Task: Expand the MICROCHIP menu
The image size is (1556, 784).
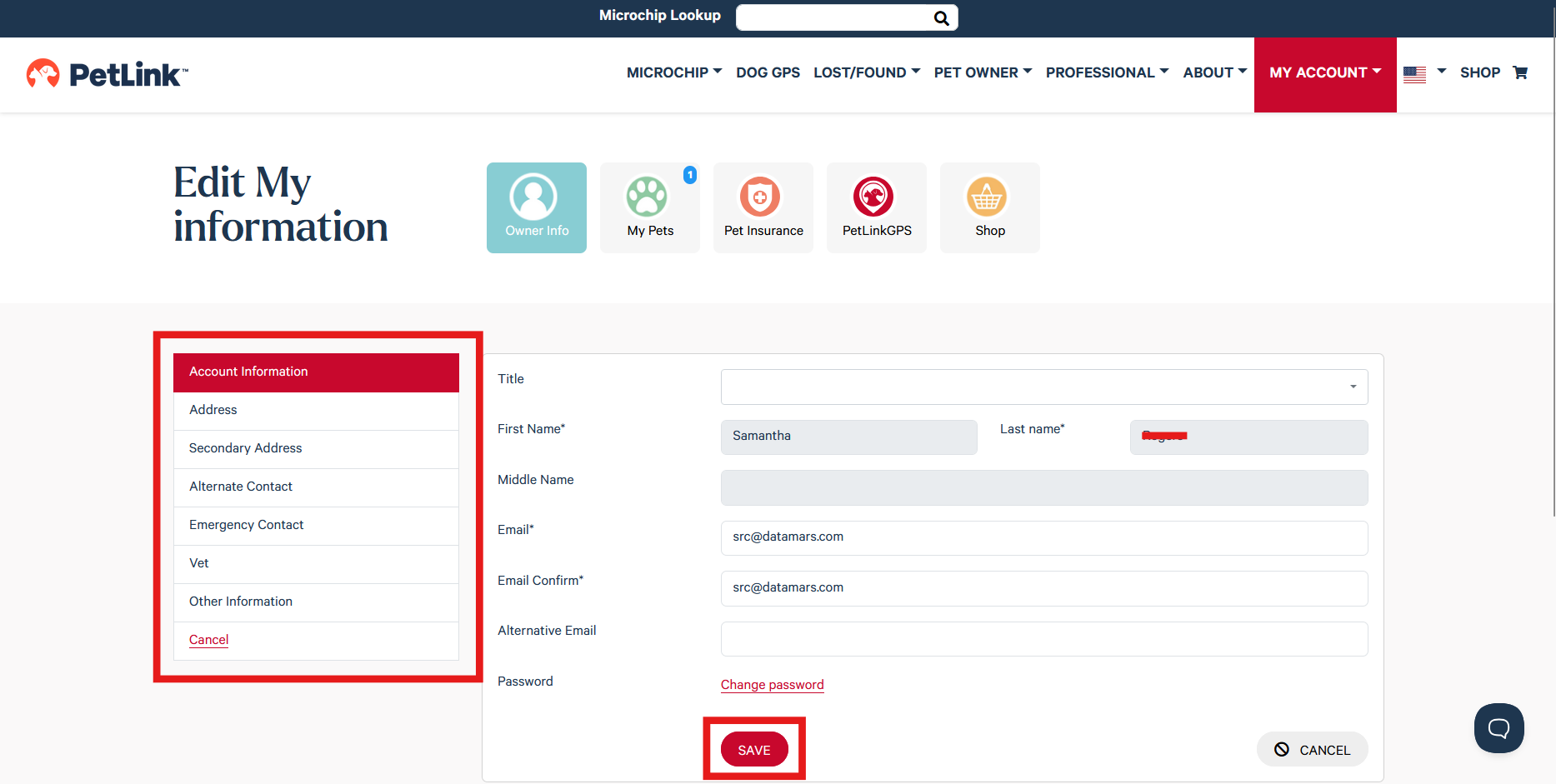Action: (674, 72)
